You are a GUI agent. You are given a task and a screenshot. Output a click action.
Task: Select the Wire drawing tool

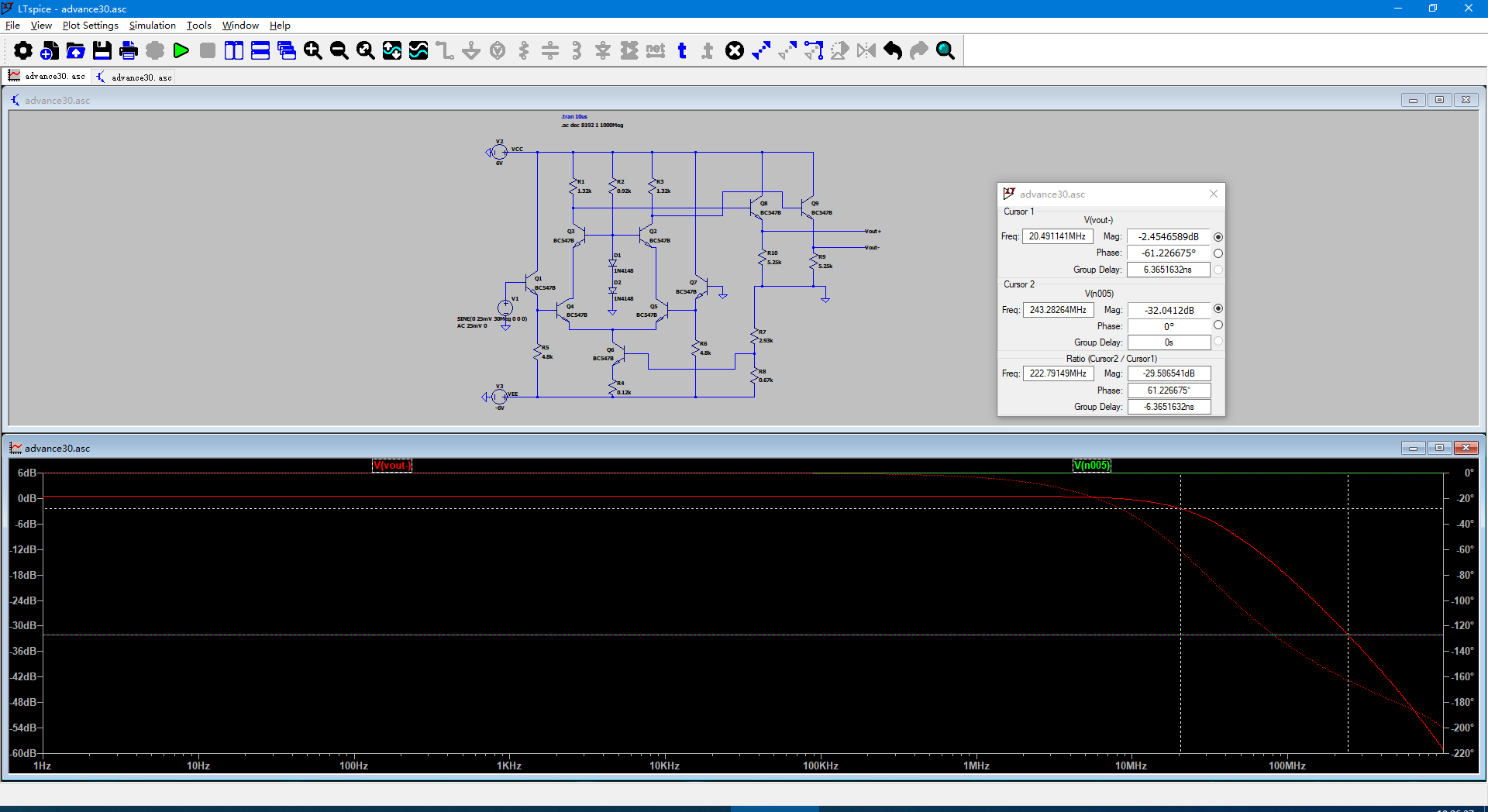coord(445,50)
